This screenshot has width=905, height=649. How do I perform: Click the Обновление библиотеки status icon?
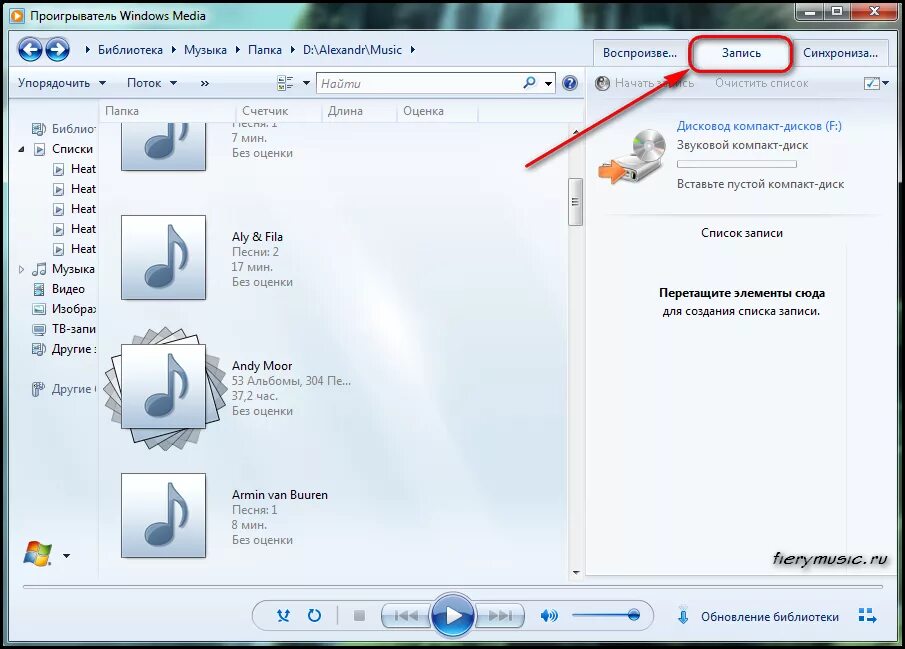tap(683, 616)
